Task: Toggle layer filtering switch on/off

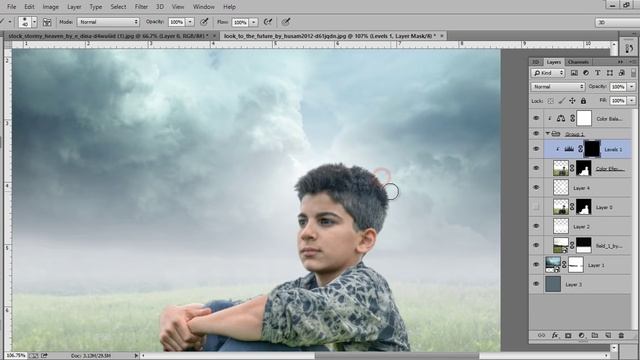Action: [x=633, y=73]
